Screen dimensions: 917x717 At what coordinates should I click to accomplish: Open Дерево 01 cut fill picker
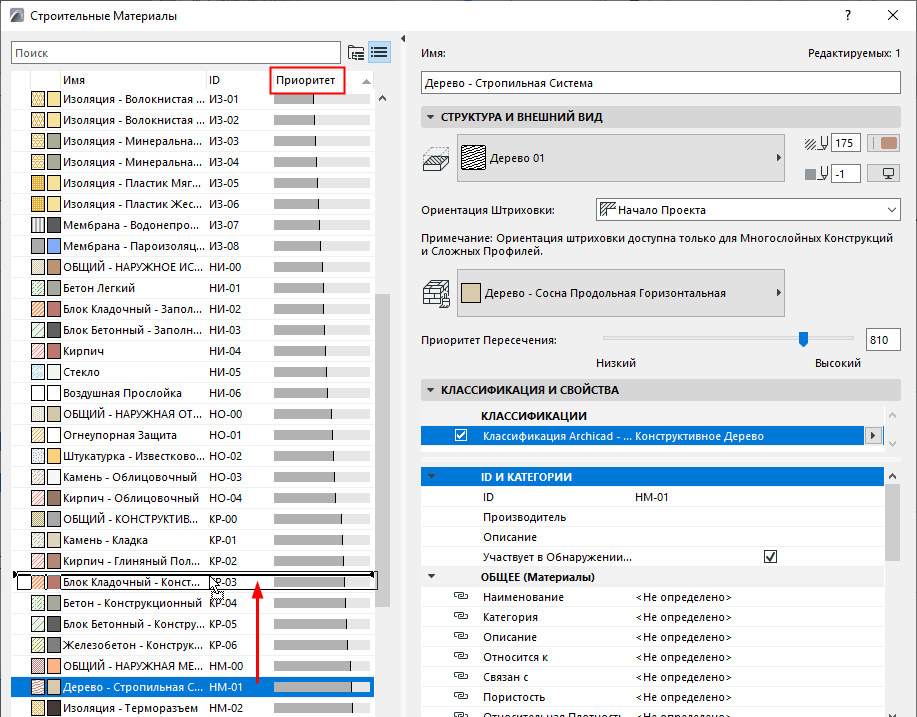620,158
